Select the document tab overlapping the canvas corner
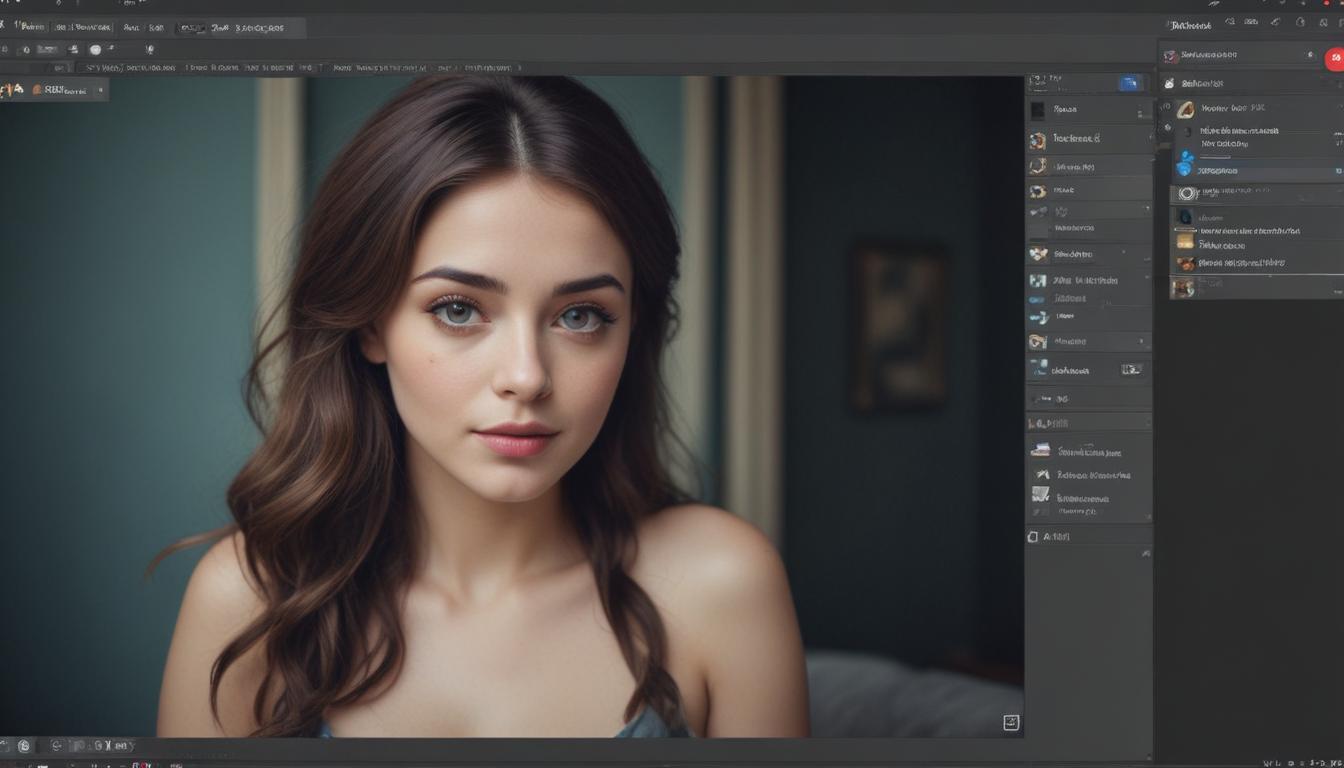The width and height of the screenshot is (1344, 768). tap(54, 90)
